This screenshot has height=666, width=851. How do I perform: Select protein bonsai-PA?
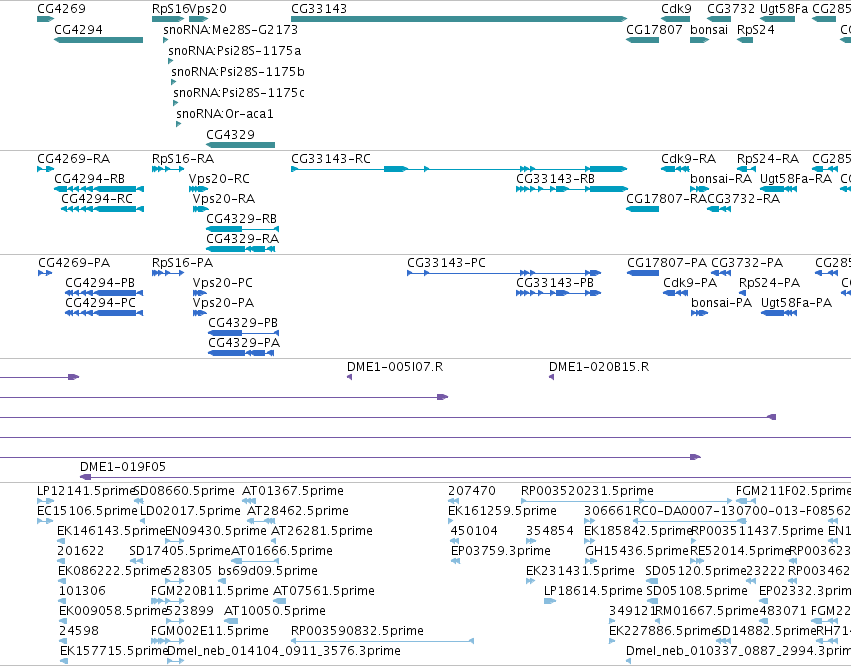(x=700, y=313)
